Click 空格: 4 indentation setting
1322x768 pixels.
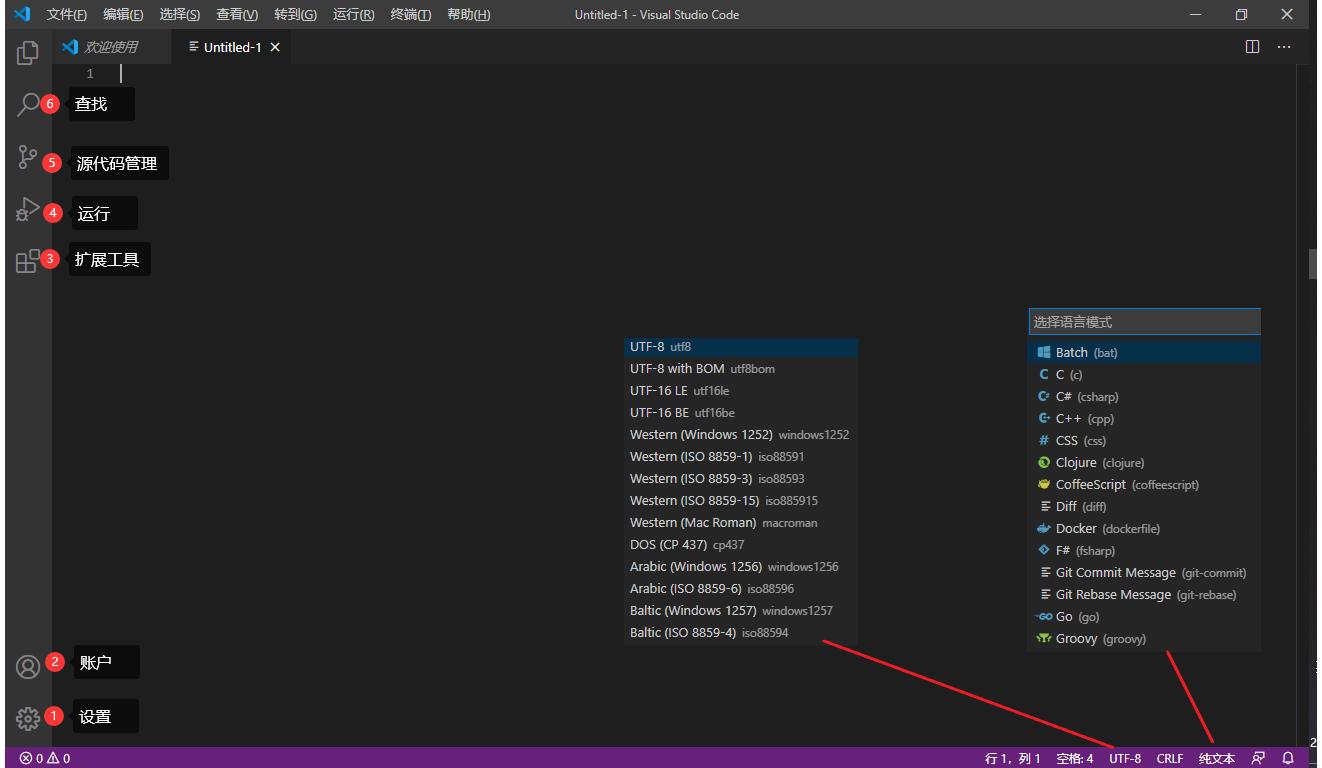tap(1075, 758)
